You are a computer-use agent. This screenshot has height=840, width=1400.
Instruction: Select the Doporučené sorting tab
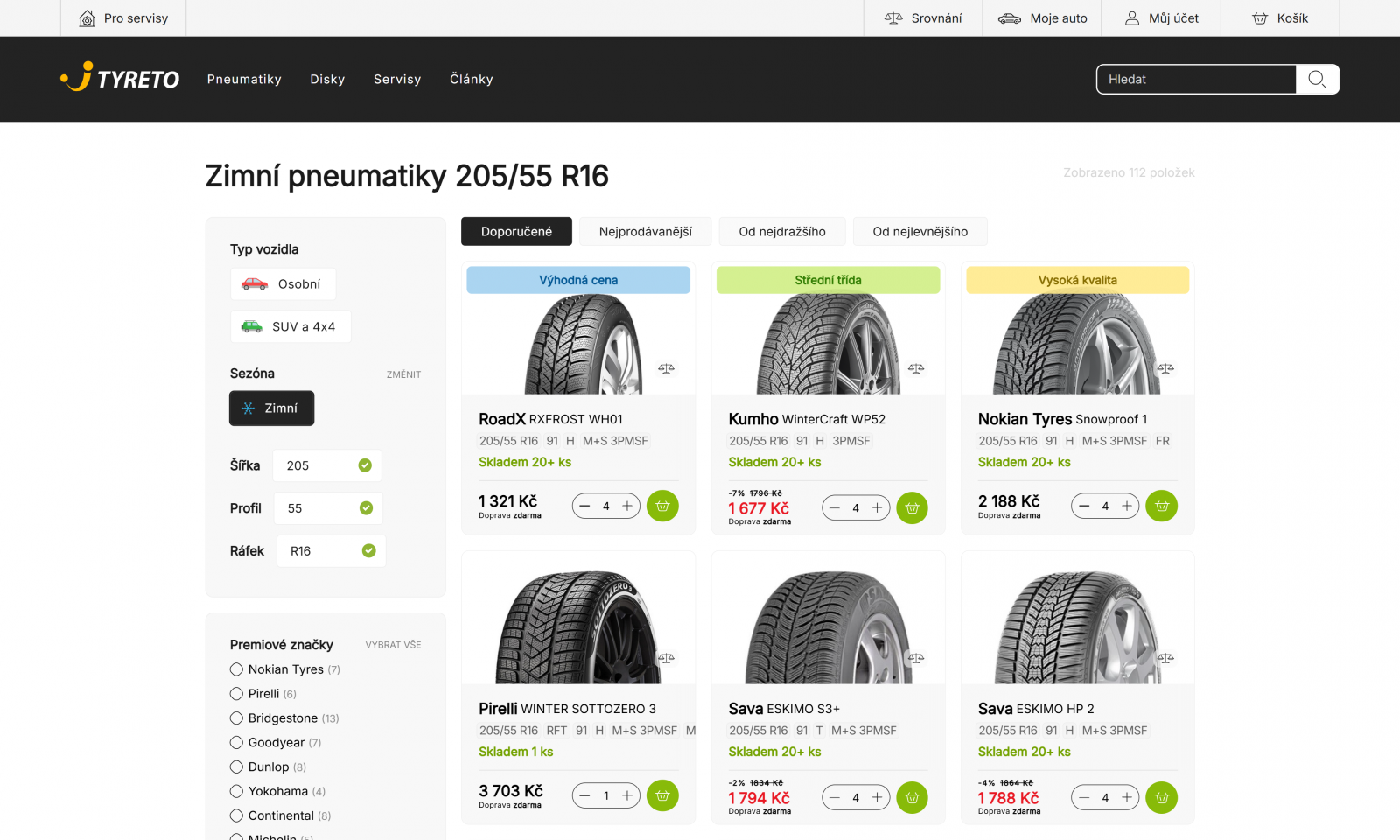coord(516,232)
